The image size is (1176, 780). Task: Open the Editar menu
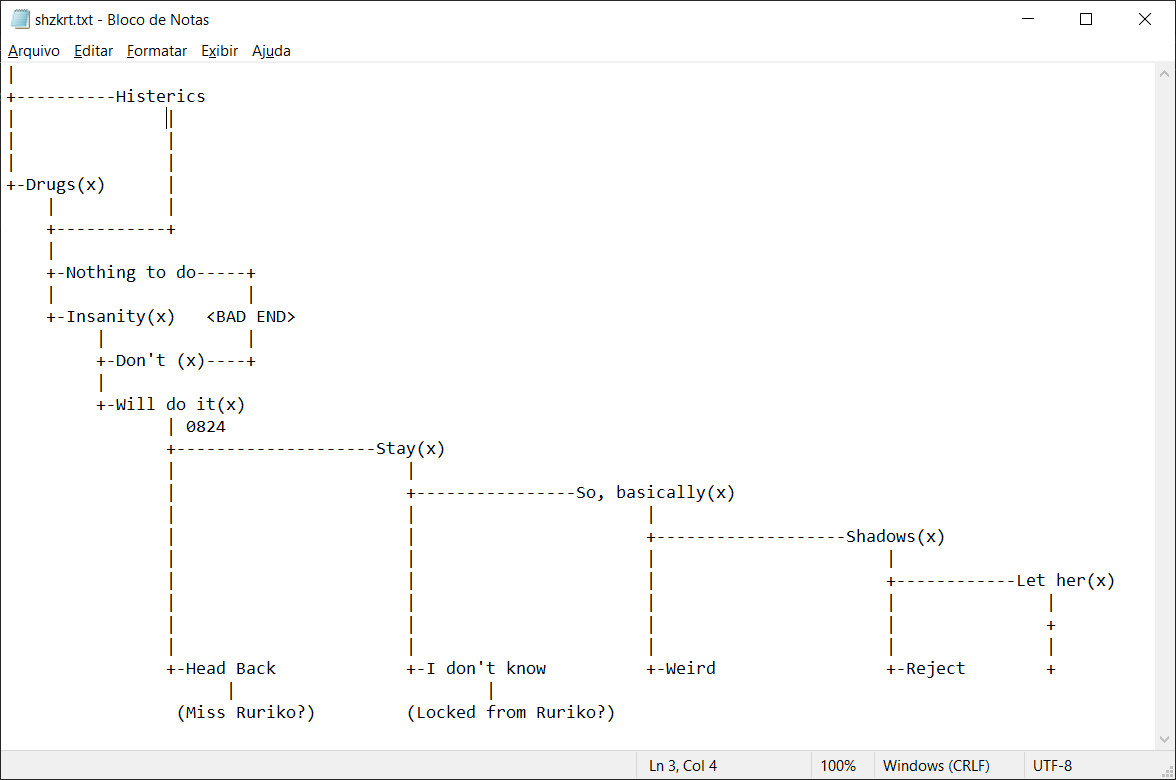93,51
